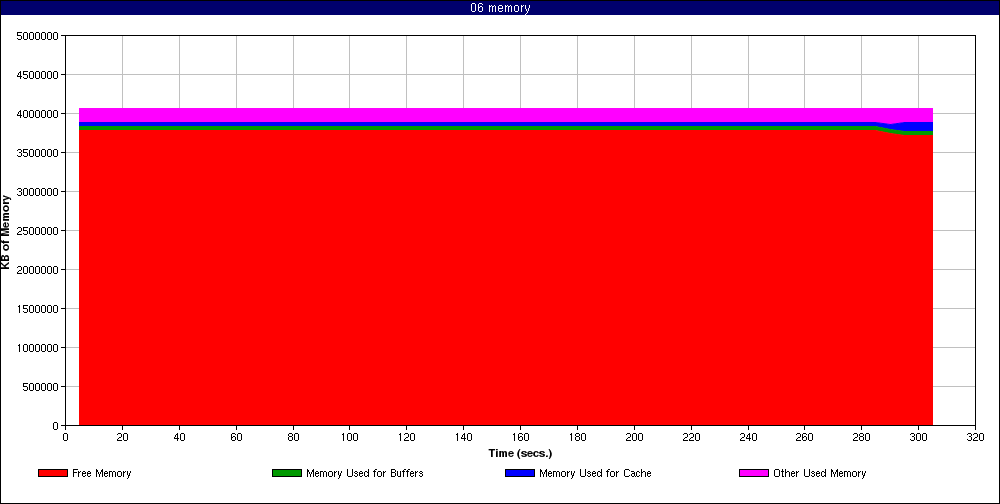Click the 280 tick on time axis
Image resolution: width=1000 pixels, height=504 pixels.
click(x=861, y=438)
